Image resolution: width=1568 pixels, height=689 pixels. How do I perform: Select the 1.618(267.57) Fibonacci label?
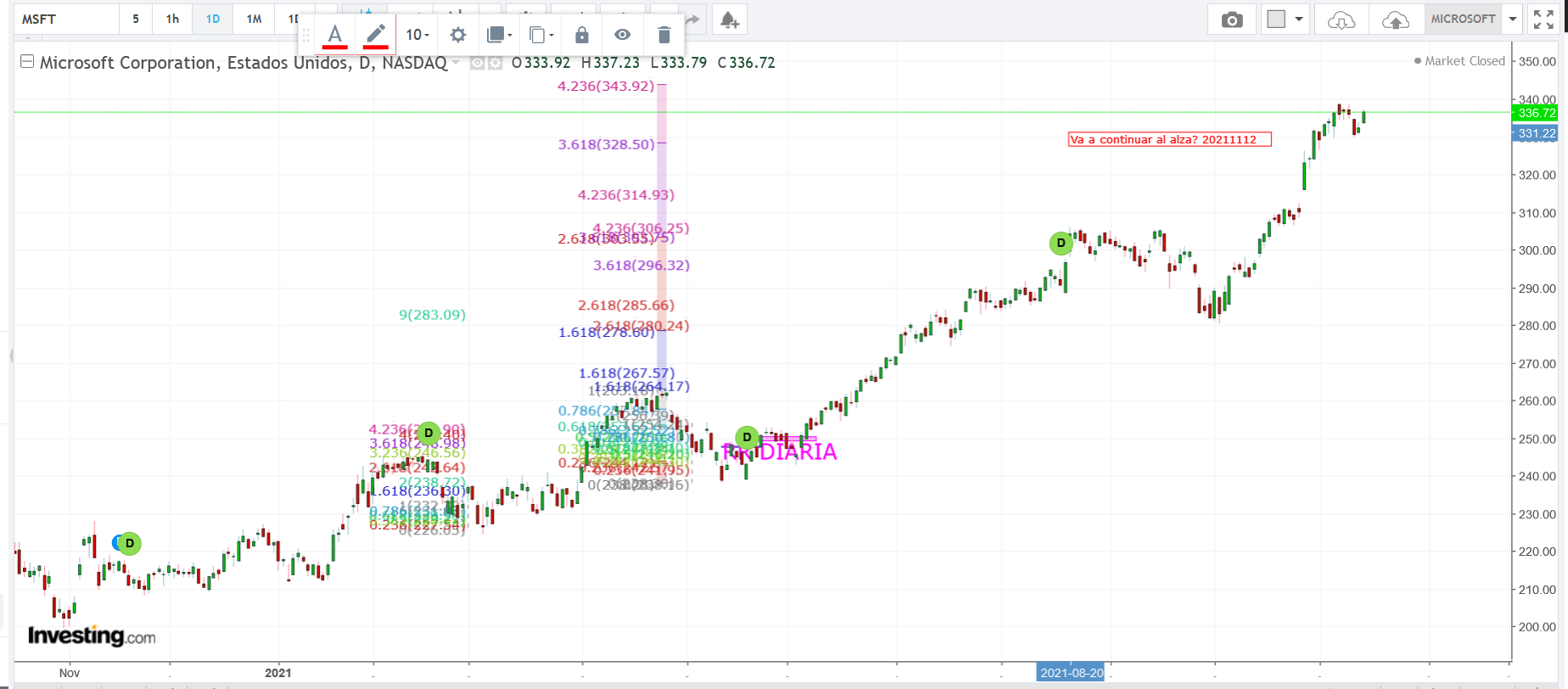(626, 373)
